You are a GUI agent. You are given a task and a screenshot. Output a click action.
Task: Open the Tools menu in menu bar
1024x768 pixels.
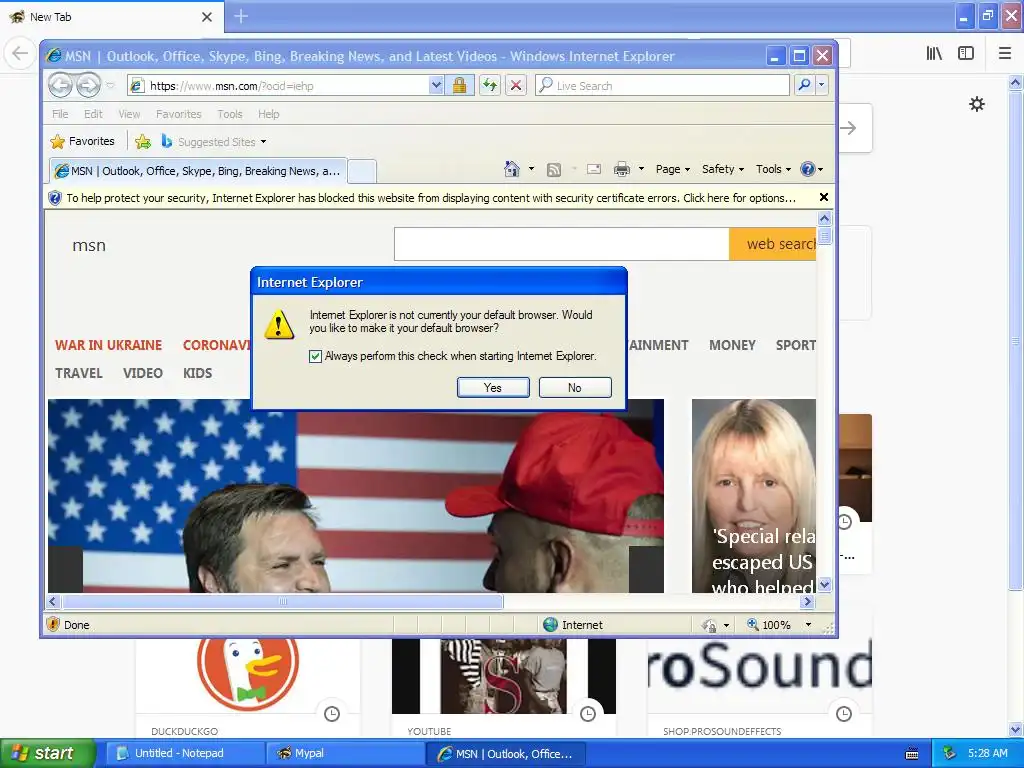[x=230, y=114]
